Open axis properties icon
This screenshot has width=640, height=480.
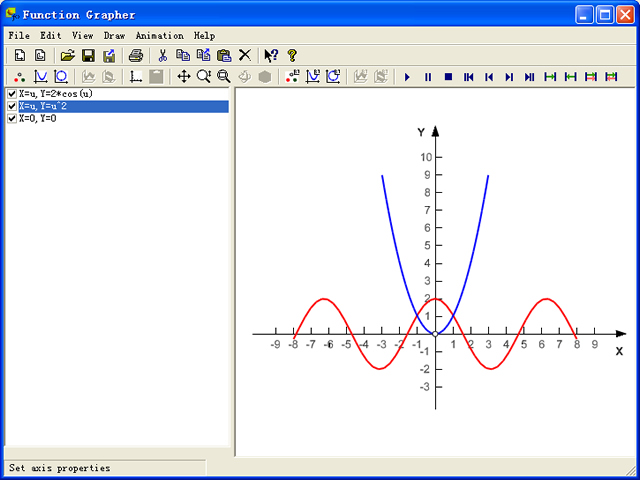pos(136,76)
